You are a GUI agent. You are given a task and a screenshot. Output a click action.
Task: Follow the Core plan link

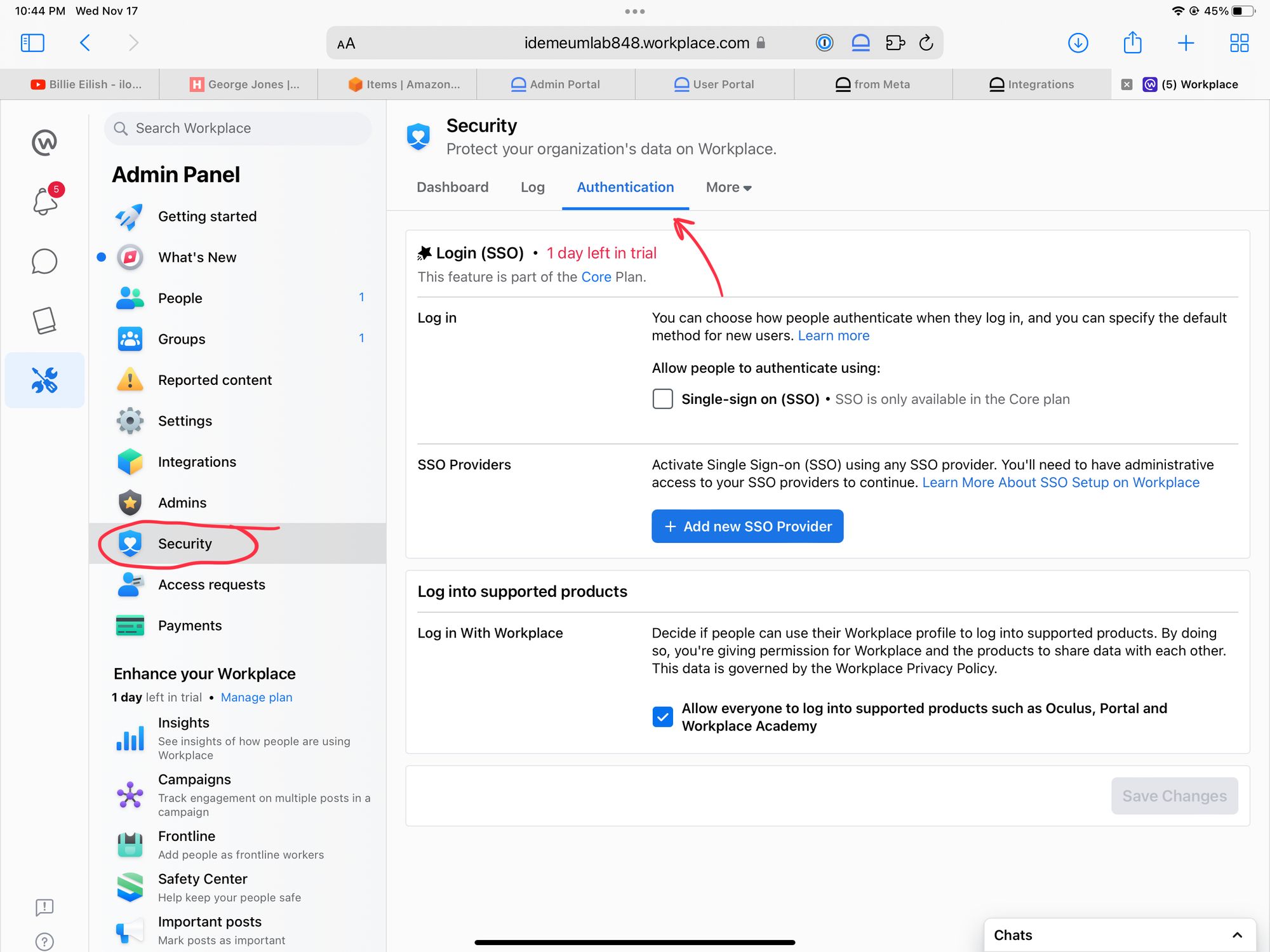pos(596,277)
